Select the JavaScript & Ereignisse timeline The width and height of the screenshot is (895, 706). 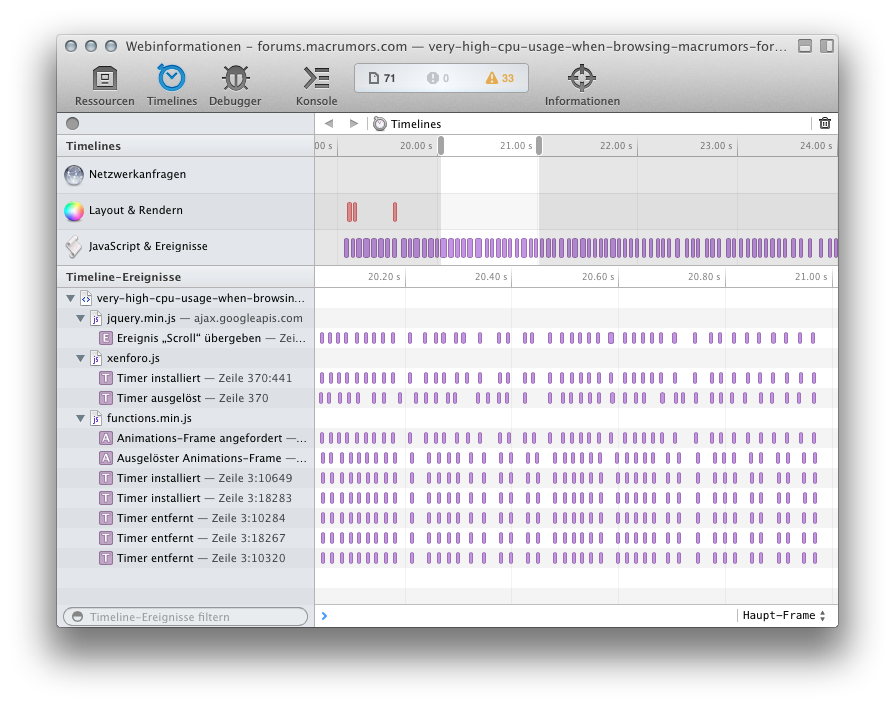point(186,247)
